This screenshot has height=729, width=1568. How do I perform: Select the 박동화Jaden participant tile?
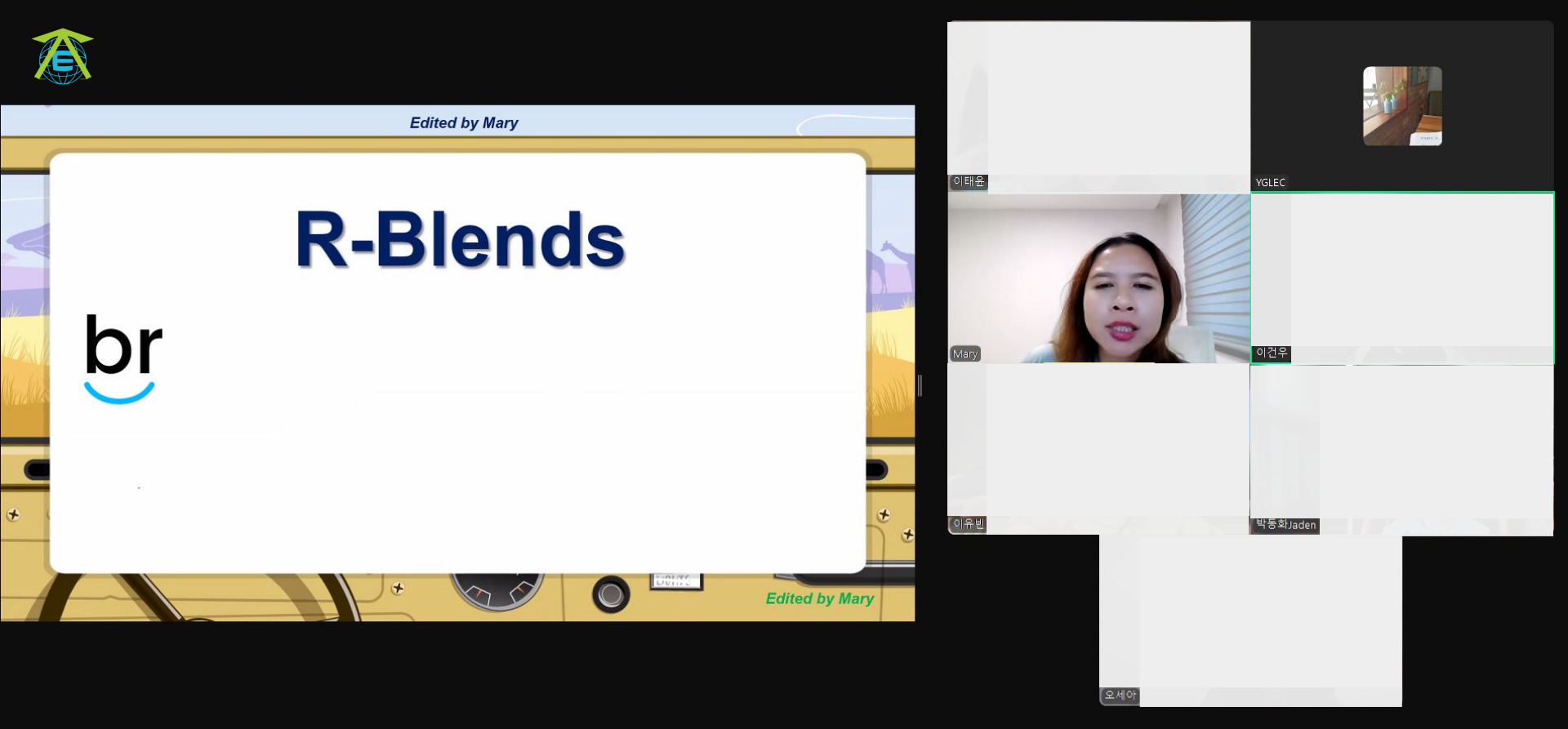(1402, 449)
